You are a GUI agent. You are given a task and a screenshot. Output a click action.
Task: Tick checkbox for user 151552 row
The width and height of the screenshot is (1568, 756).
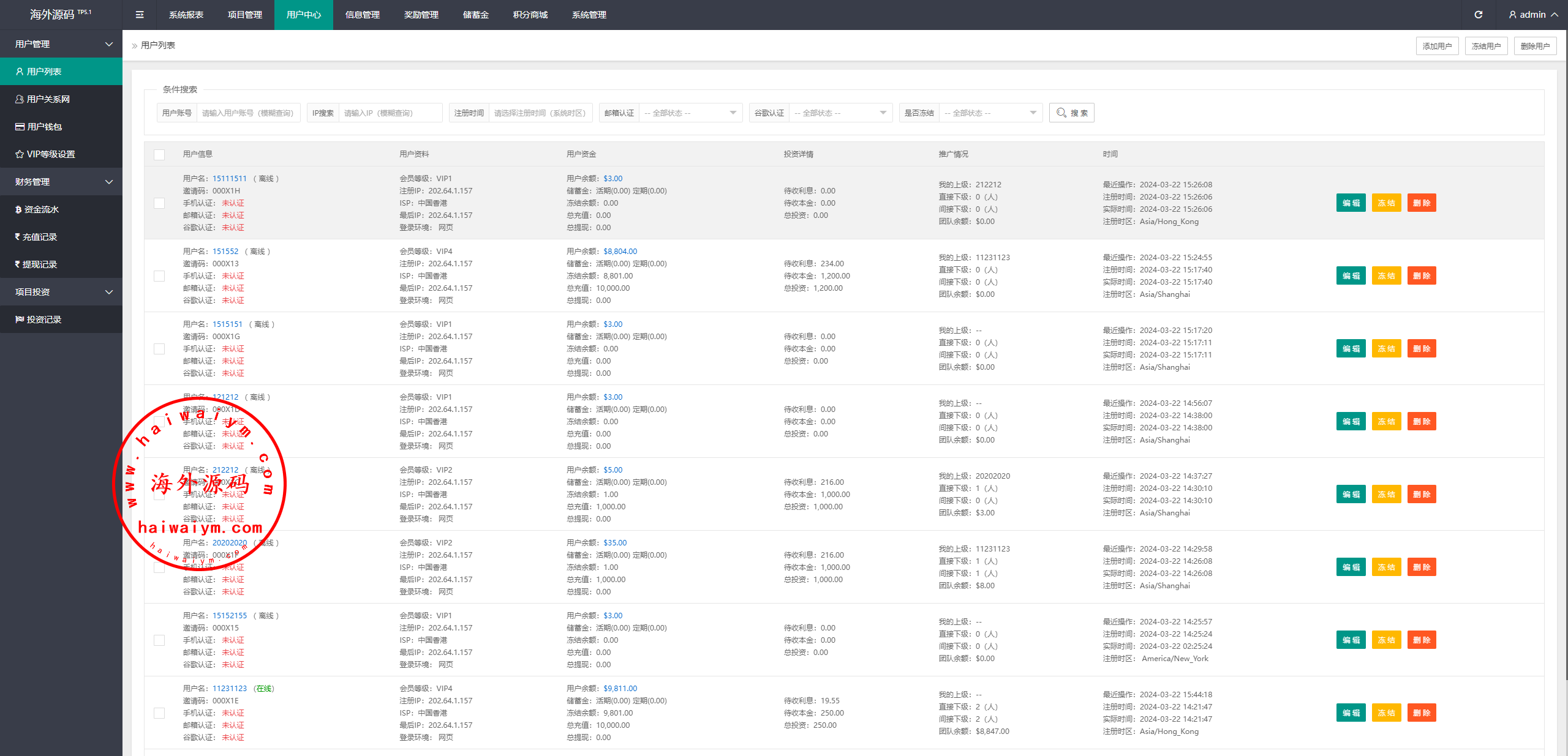tap(159, 276)
